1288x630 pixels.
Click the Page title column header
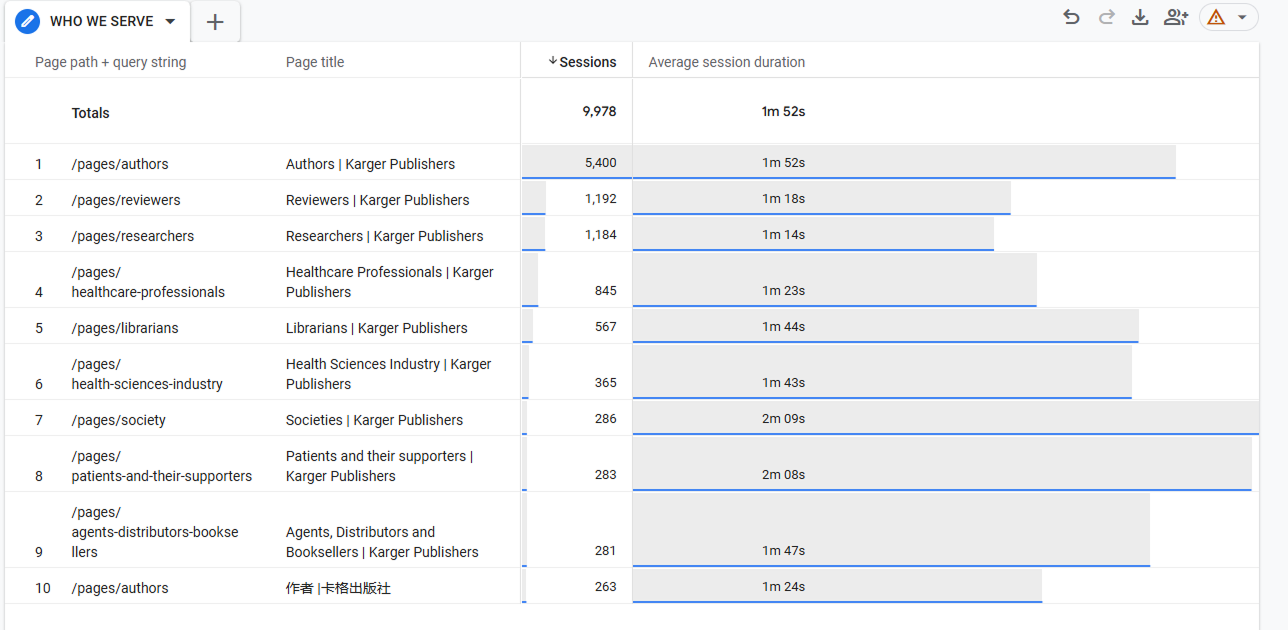[x=315, y=62]
